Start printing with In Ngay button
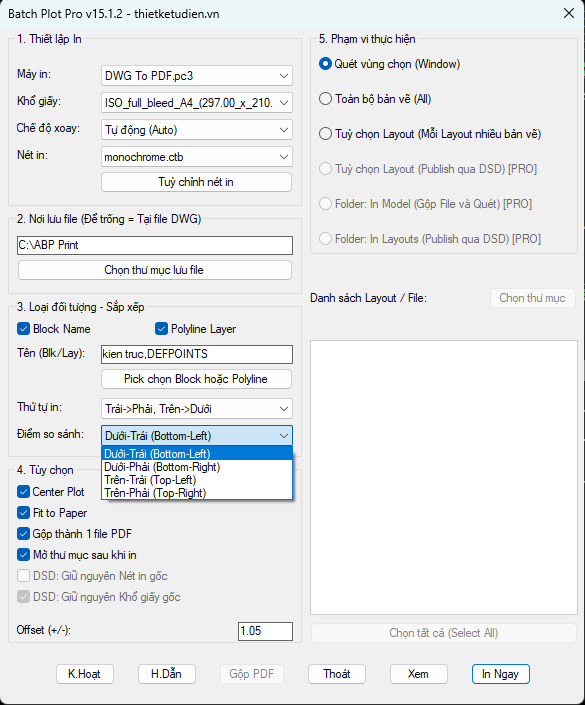Screen dimensions: 585x705 coord(500,674)
